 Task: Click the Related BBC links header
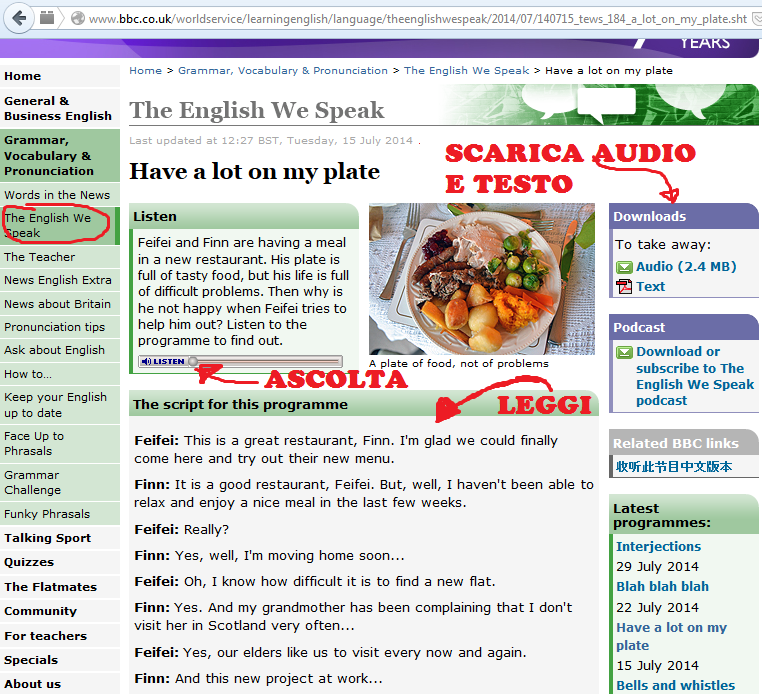click(684, 443)
